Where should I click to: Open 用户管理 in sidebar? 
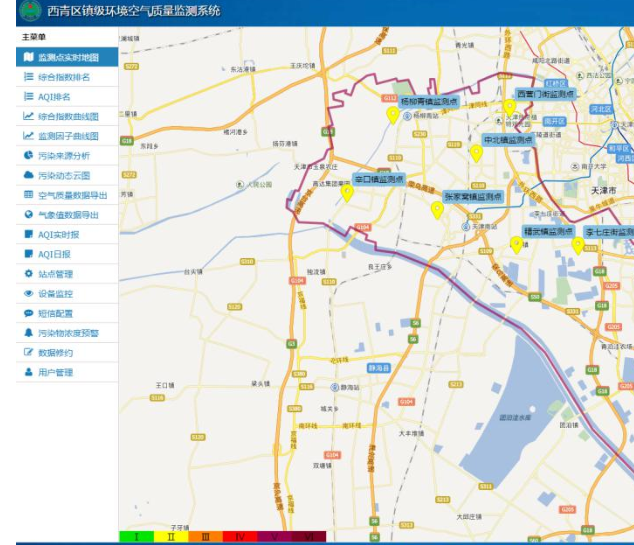click(x=55, y=373)
